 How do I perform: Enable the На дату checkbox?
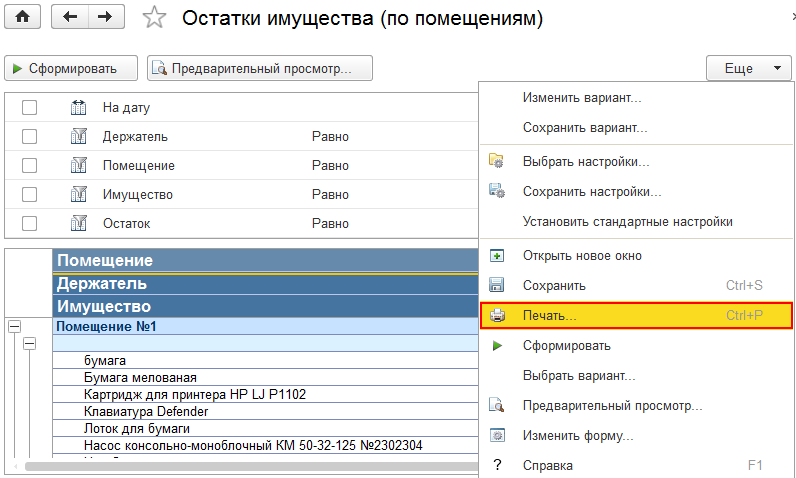29,108
